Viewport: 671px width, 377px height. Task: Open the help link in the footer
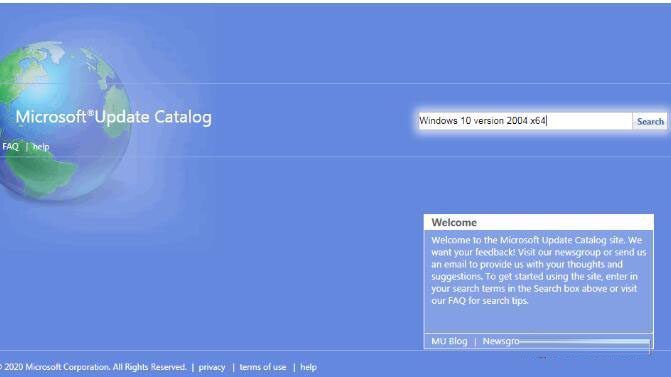pyautogui.click(x=308, y=367)
